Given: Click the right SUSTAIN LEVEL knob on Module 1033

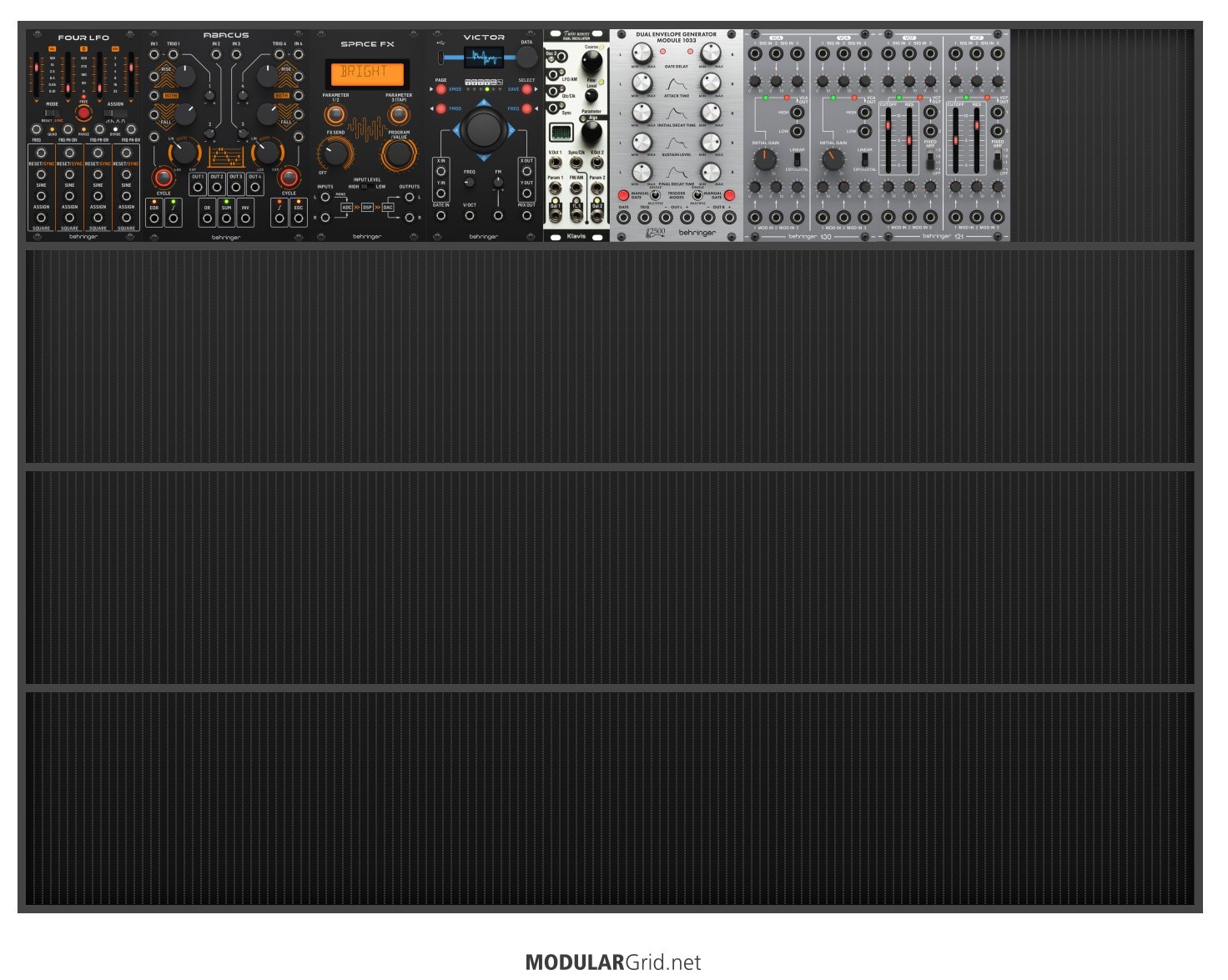Looking at the screenshot, I should point(710,143).
